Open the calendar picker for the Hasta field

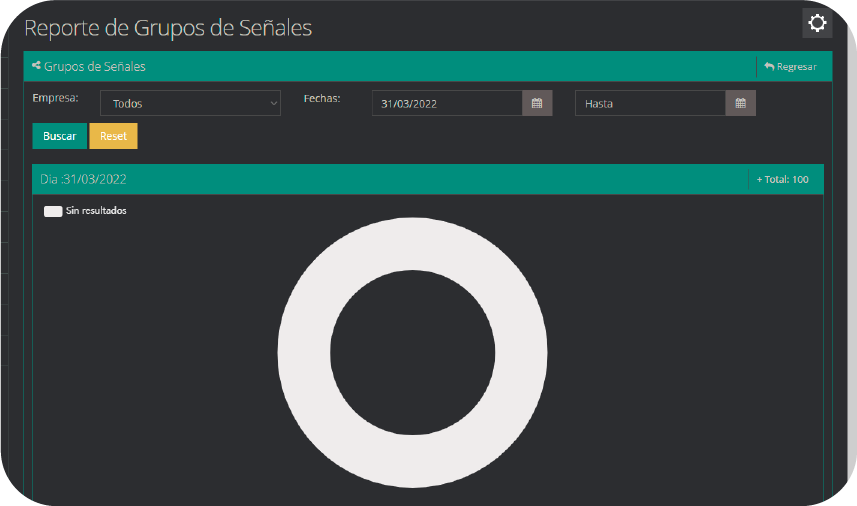click(740, 103)
